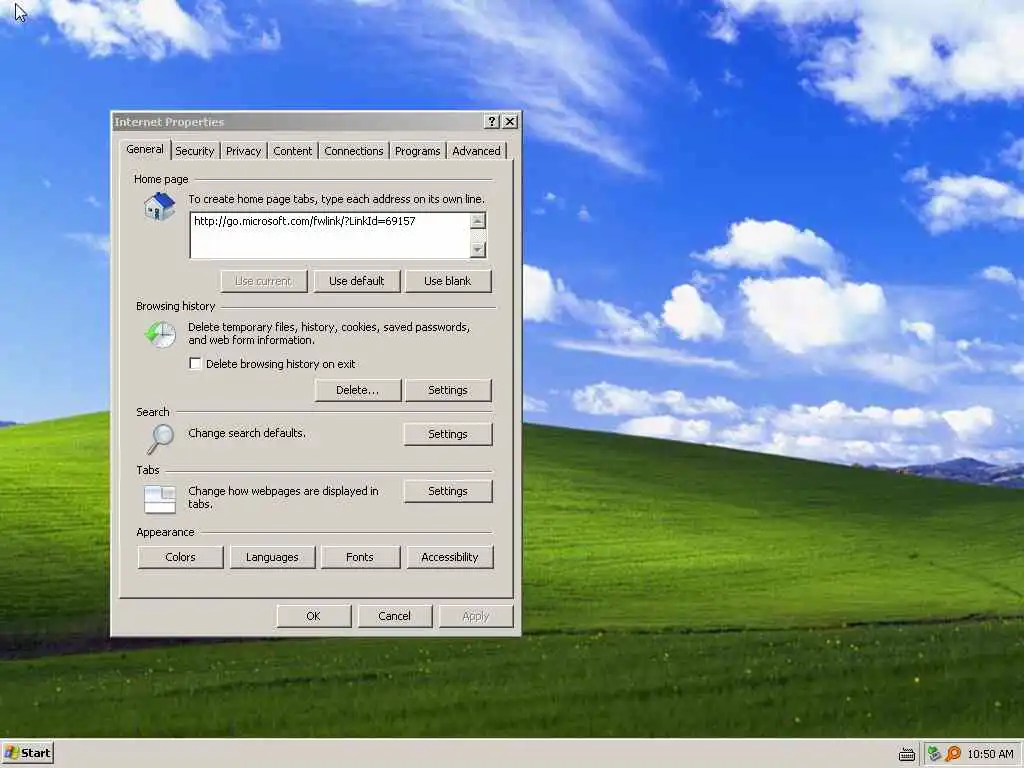The image size is (1024, 768).
Task: Click the Browsing history clock icon
Action: point(161,334)
